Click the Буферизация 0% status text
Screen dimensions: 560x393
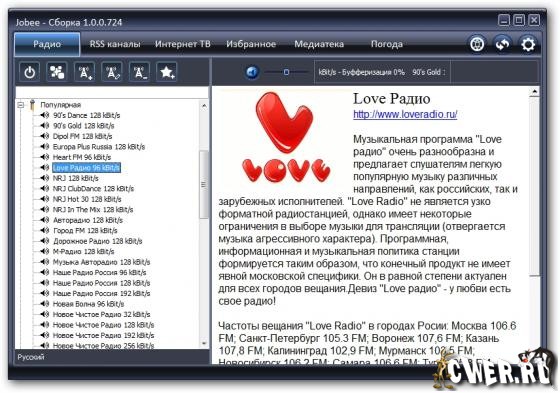pyautogui.click(x=373, y=72)
